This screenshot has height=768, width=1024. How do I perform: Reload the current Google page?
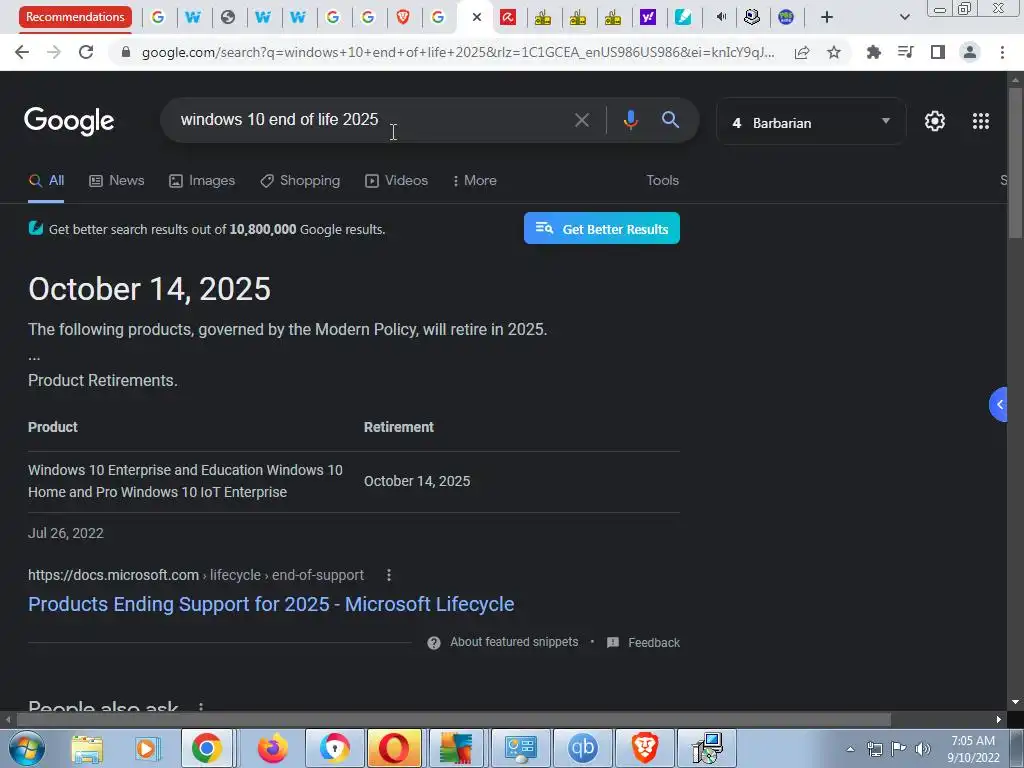[x=86, y=52]
